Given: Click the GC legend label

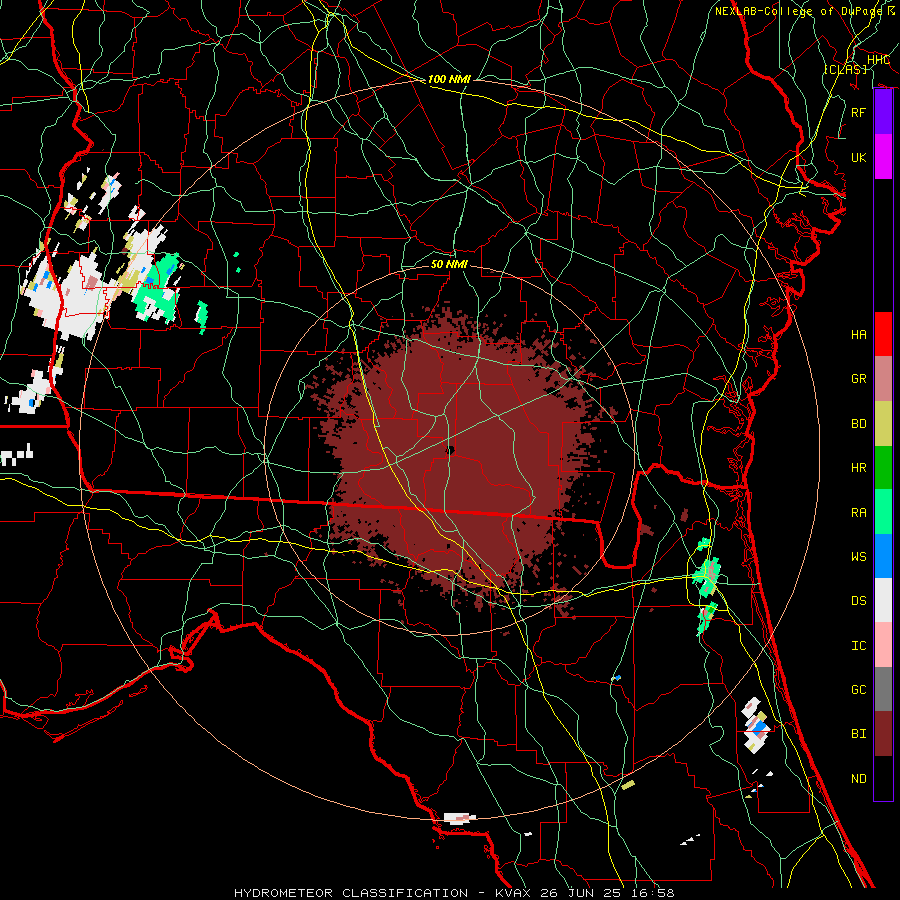Looking at the screenshot, I should coord(859,689).
